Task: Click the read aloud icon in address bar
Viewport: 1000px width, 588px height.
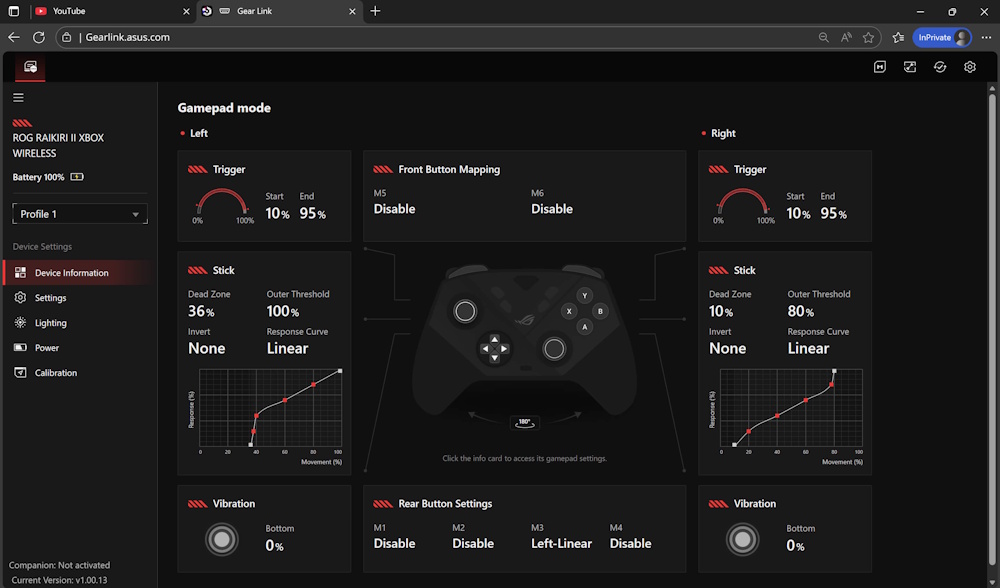Action: (846, 38)
